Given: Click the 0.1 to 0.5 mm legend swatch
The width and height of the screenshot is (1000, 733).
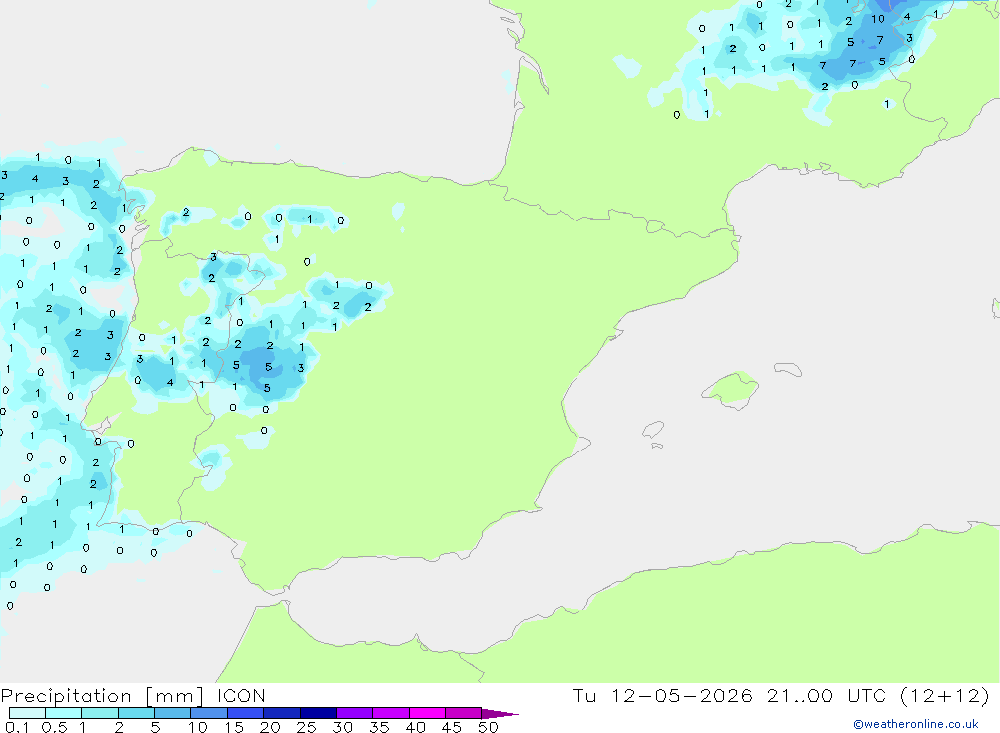Looking at the screenshot, I should [27, 713].
